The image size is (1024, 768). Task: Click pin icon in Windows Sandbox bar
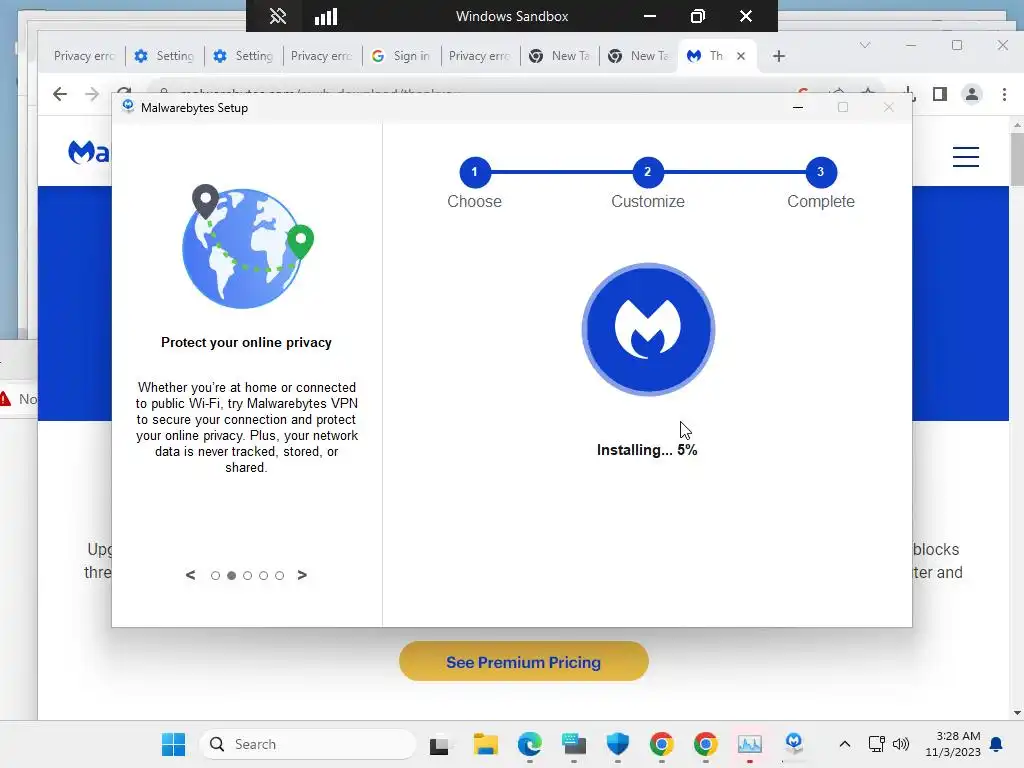pos(278,16)
